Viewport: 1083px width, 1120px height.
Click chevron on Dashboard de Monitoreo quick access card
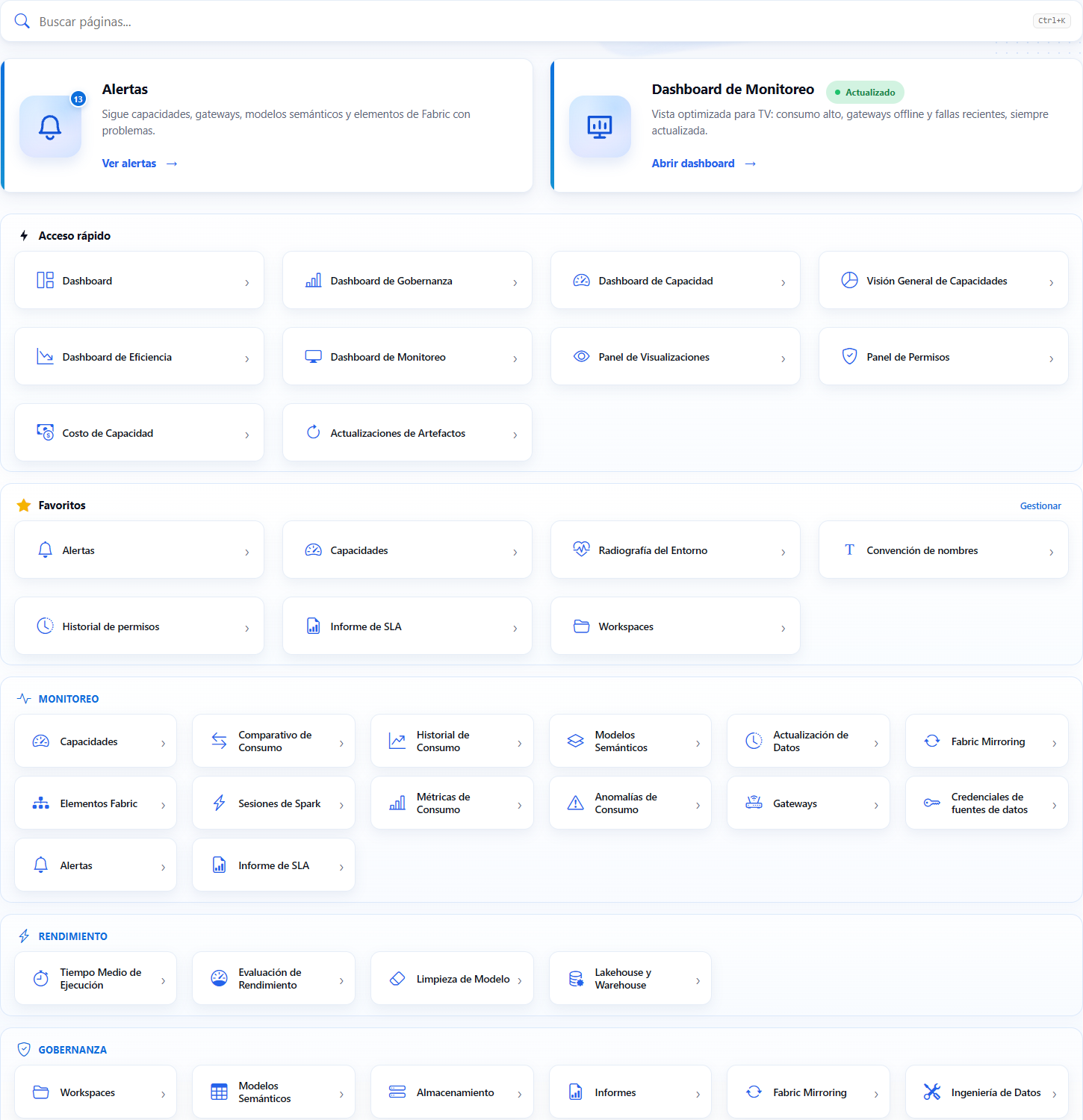pos(515,359)
